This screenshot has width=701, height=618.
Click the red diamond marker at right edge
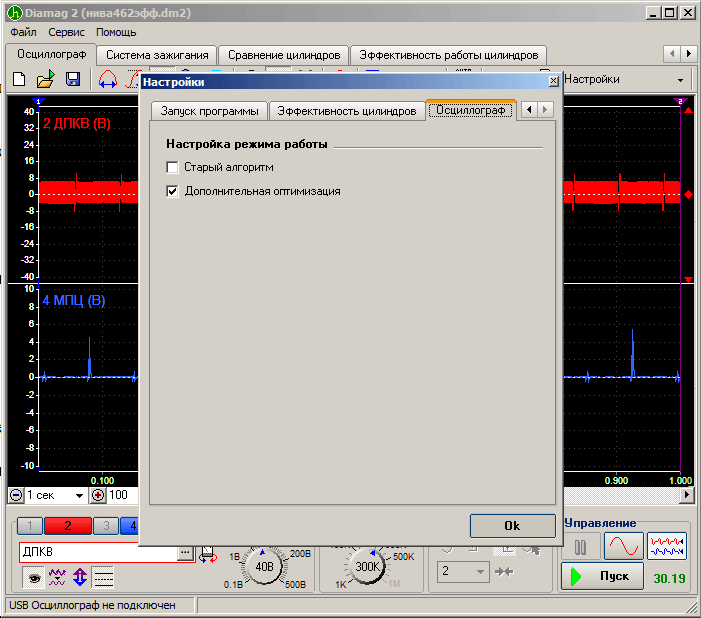[x=688, y=195]
